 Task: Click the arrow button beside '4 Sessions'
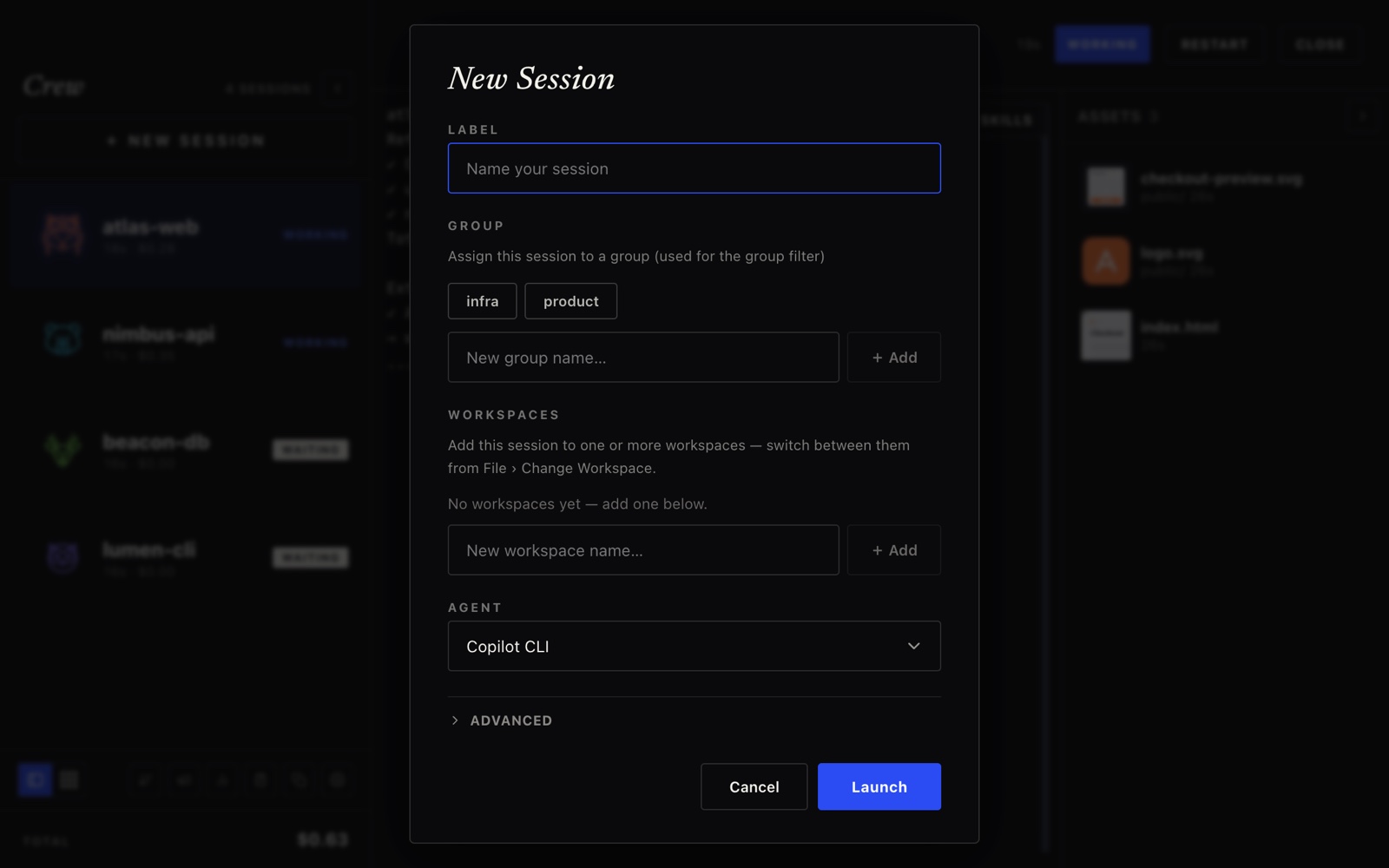[x=338, y=89]
